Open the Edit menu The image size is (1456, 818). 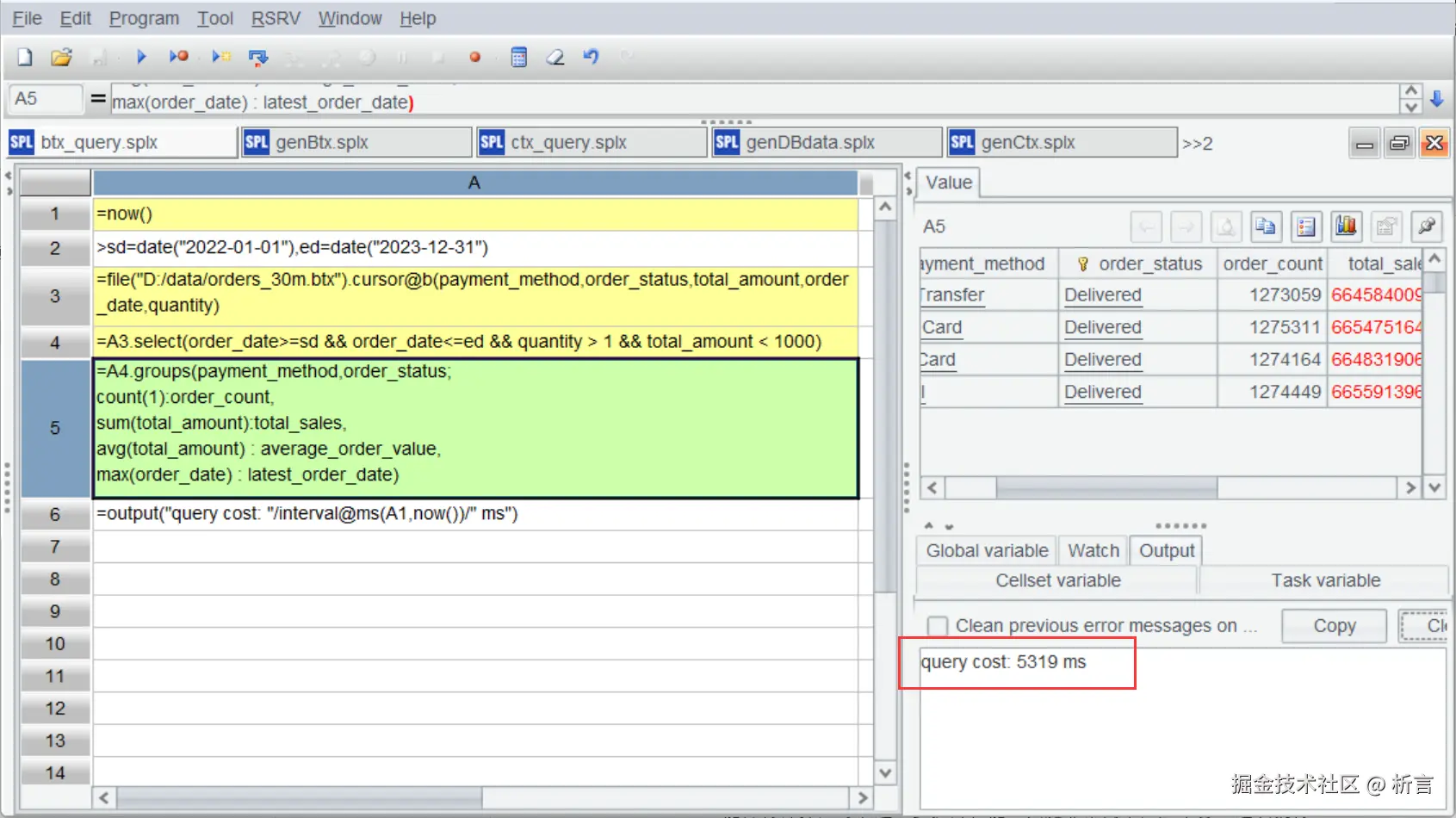click(75, 18)
